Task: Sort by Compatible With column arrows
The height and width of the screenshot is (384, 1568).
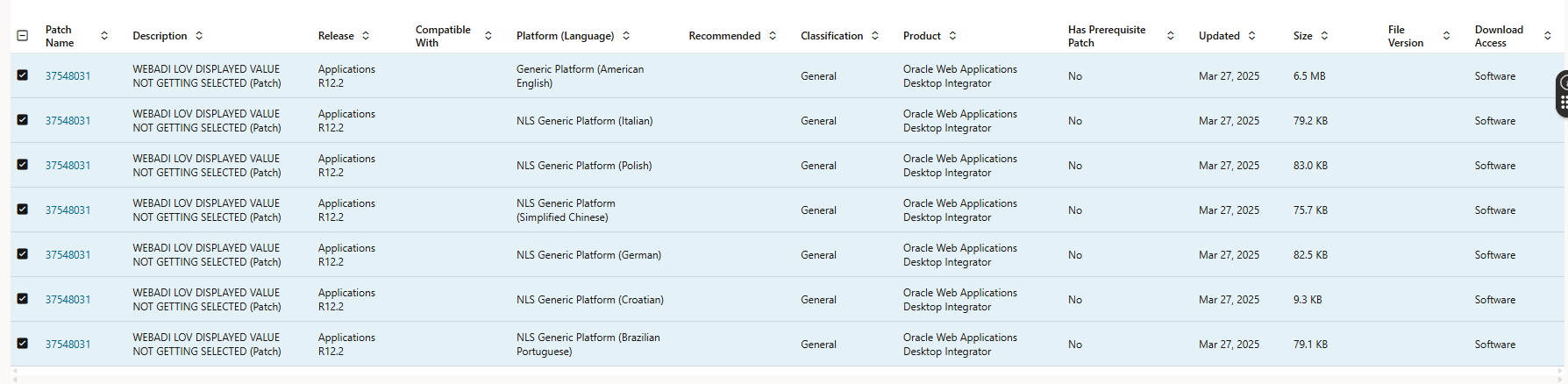Action: (x=488, y=36)
